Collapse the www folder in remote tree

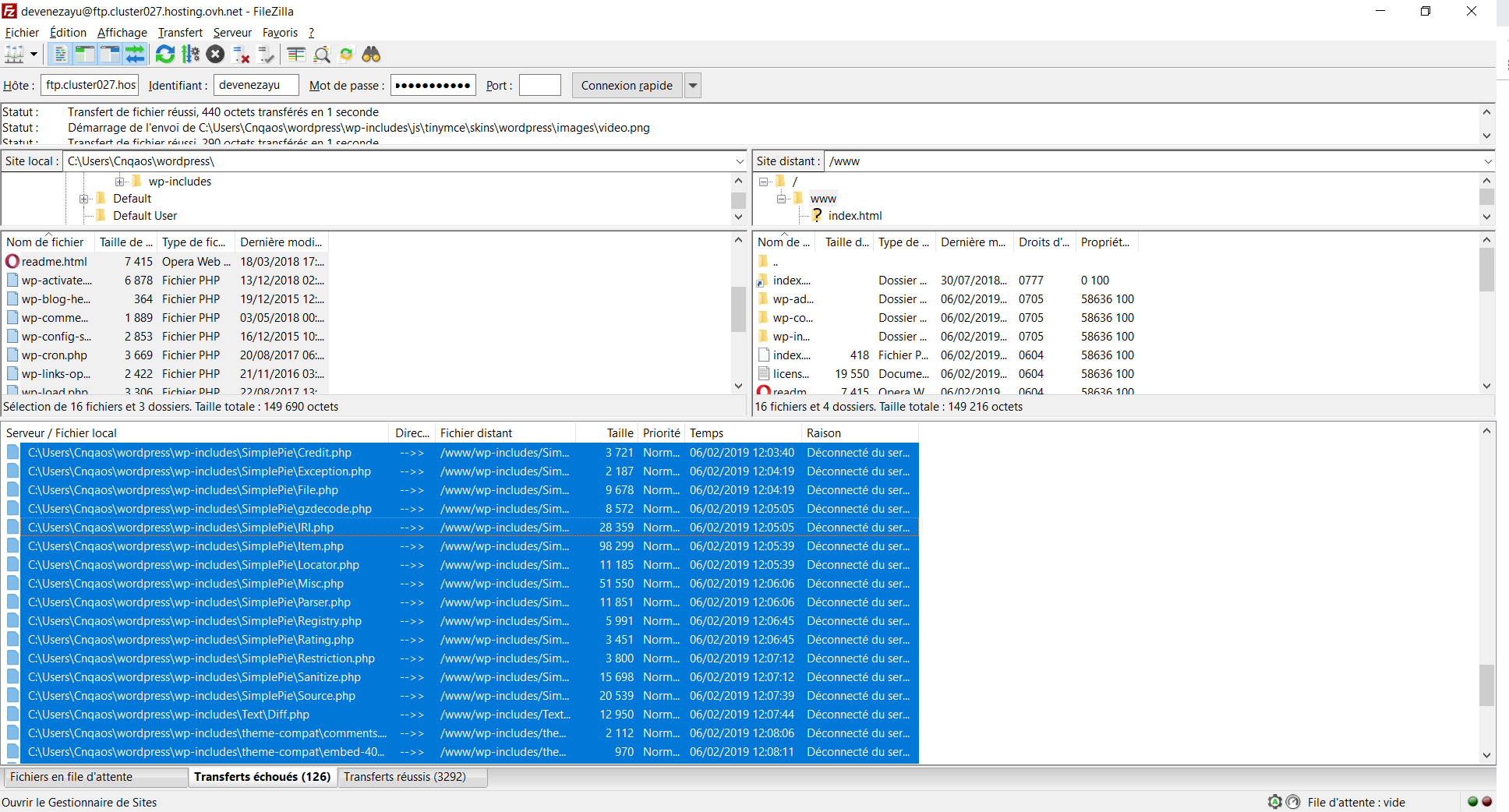781,199
